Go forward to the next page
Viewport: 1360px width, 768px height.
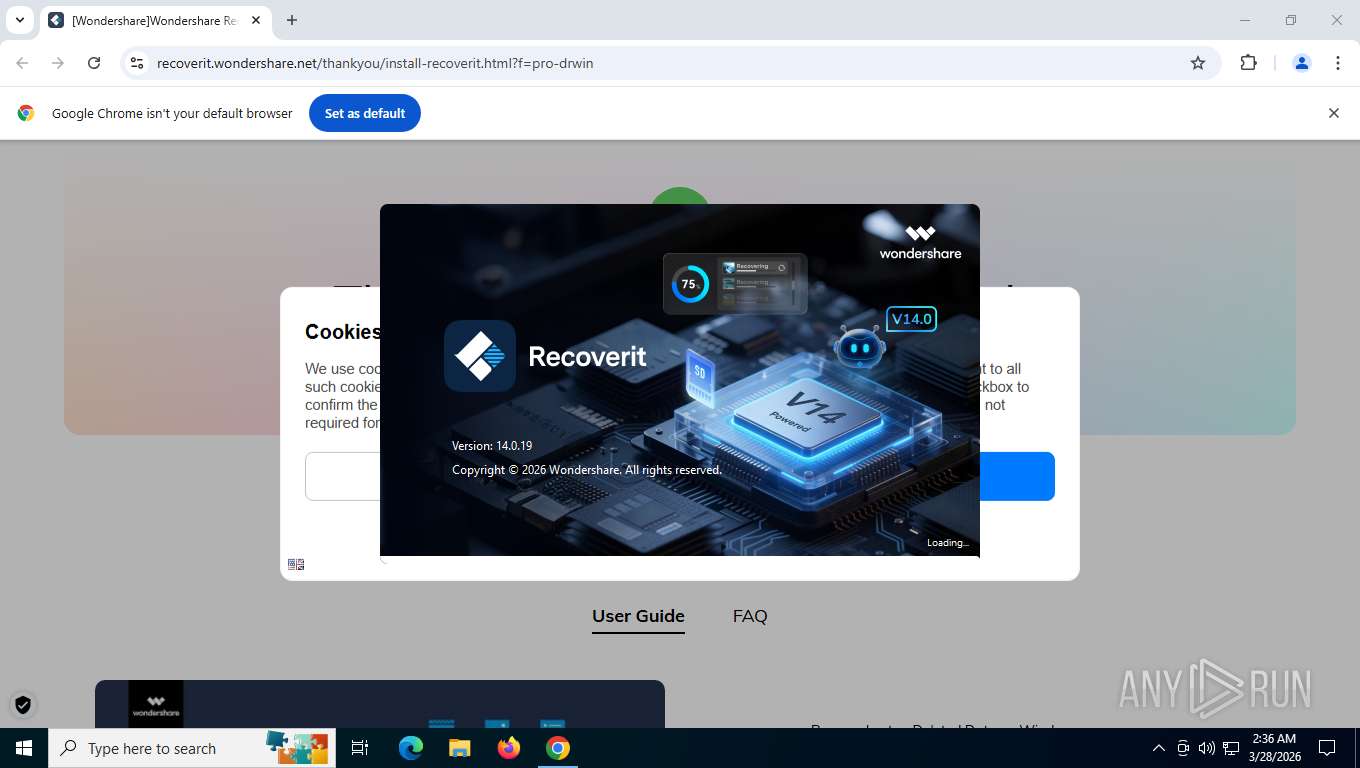pos(58,63)
